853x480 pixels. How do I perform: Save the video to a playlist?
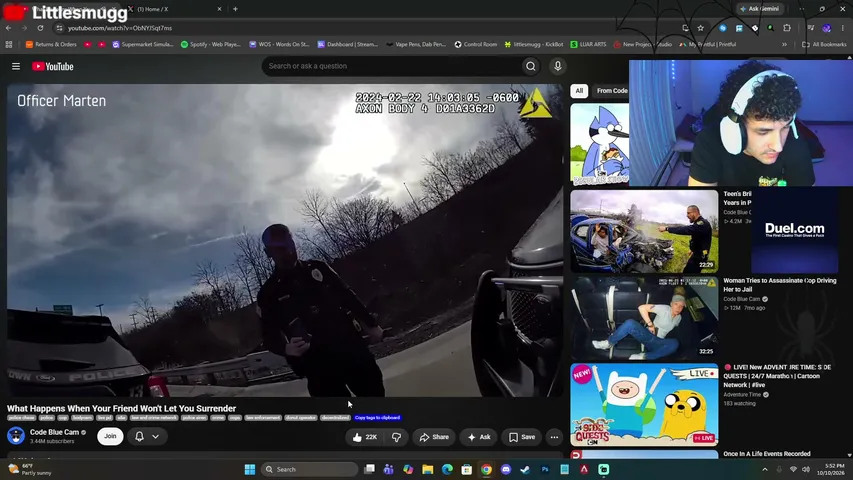(x=522, y=437)
